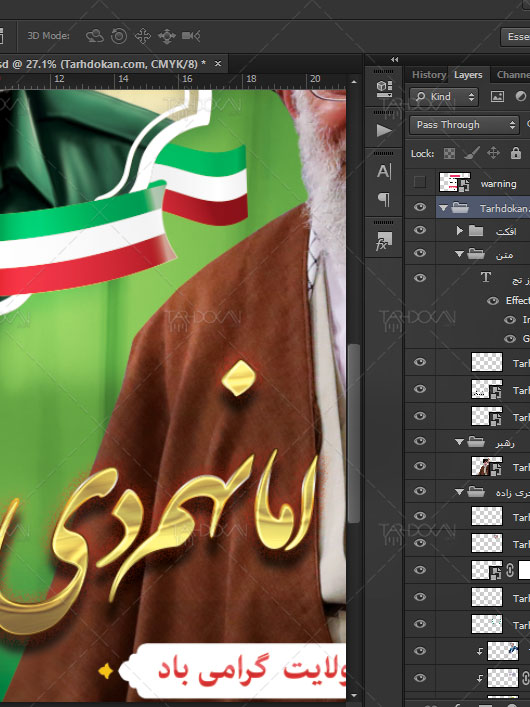Open the Character panel icon
The width and height of the screenshot is (530, 707).
click(384, 171)
